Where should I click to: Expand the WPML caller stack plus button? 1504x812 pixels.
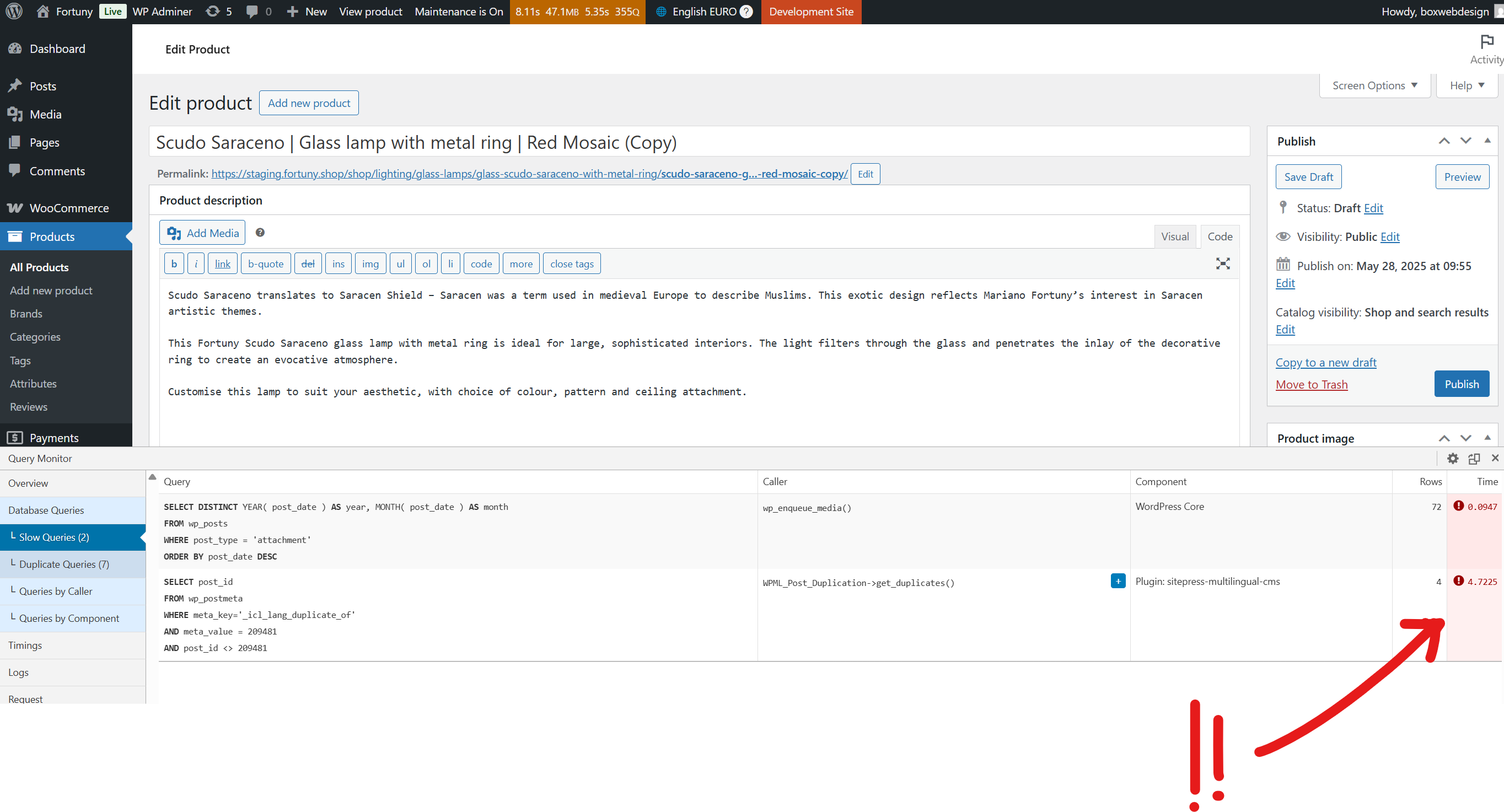pyautogui.click(x=1118, y=581)
